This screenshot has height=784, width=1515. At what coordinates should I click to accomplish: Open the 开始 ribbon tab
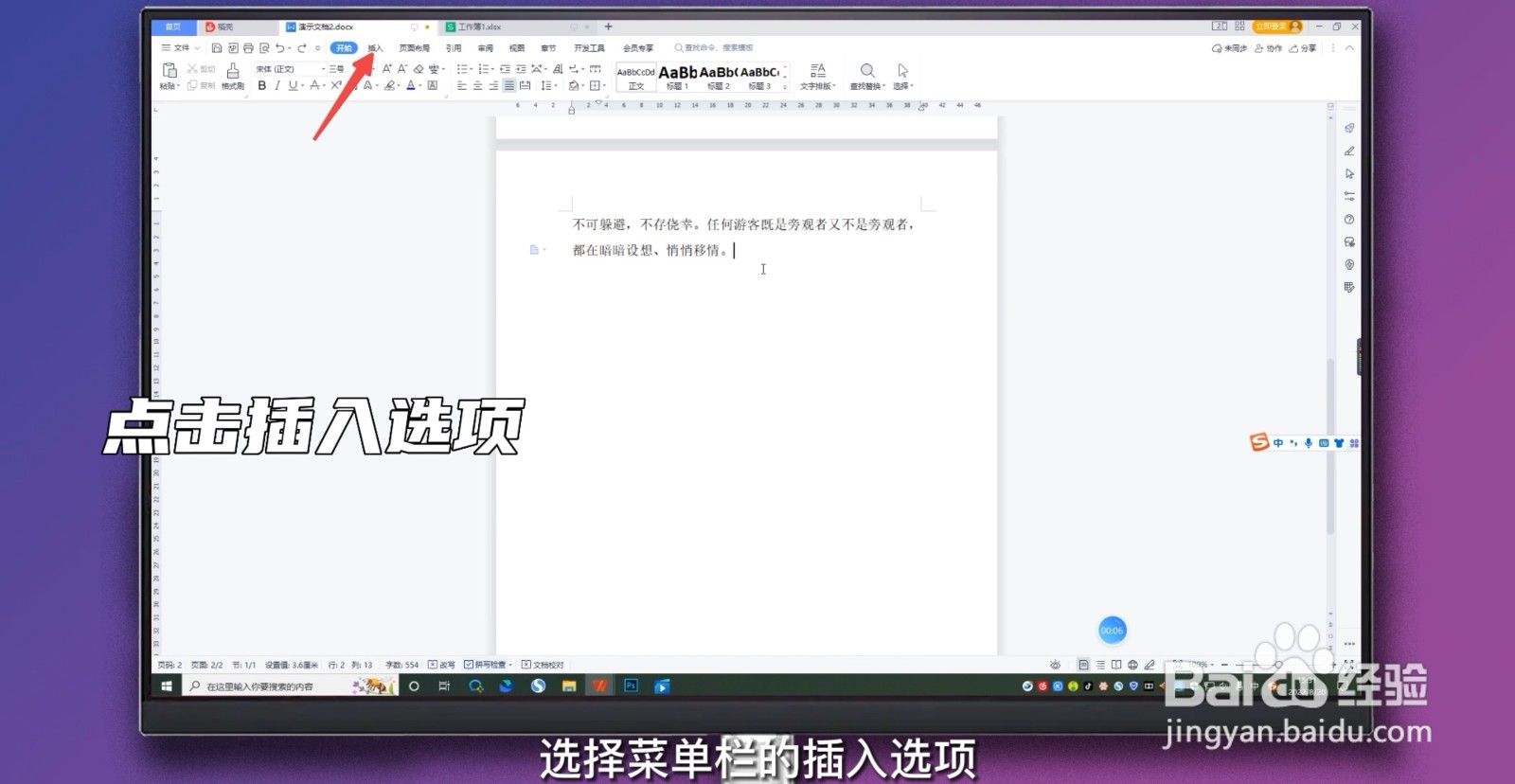point(344,48)
